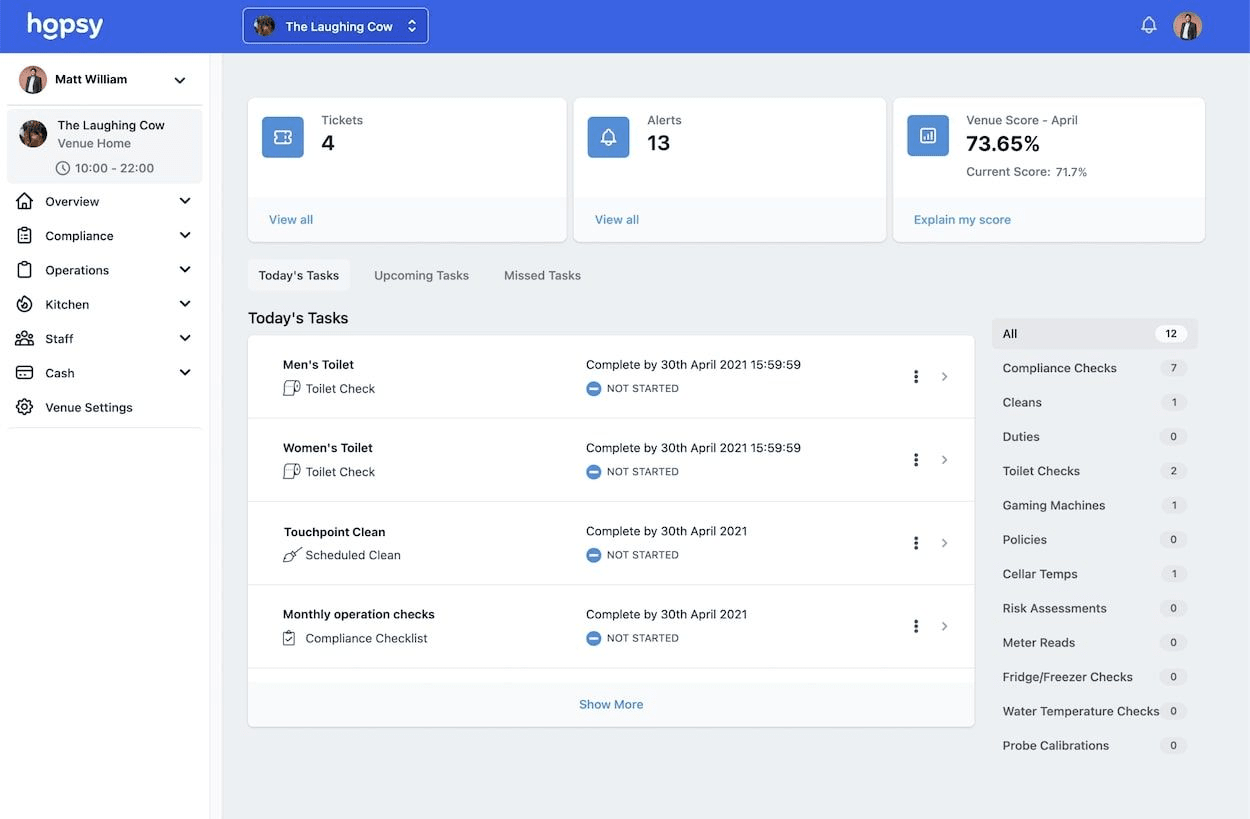Click Explain my score
The width and height of the screenshot is (1250, 819).
[961, 219]
